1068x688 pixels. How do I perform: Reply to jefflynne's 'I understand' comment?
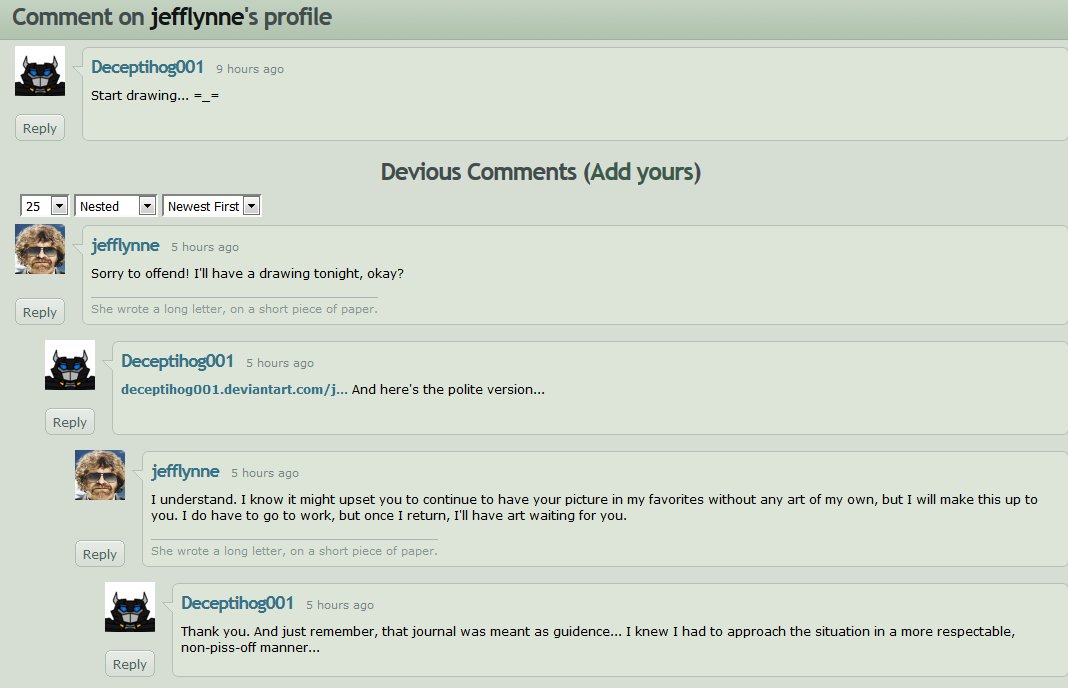[99, 554]
